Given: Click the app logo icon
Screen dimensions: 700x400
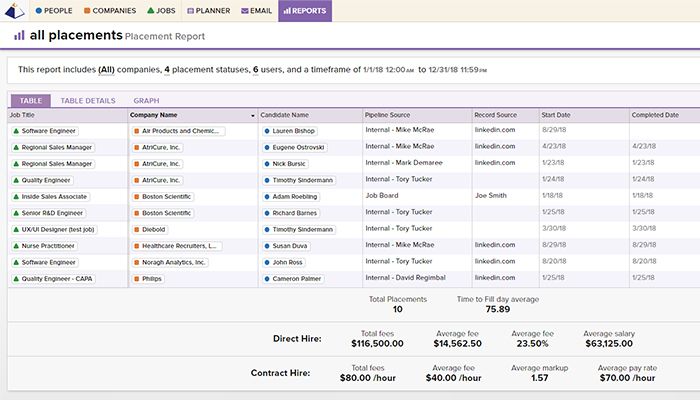Looking at the screenshot, I should click(x=12, y=11).
